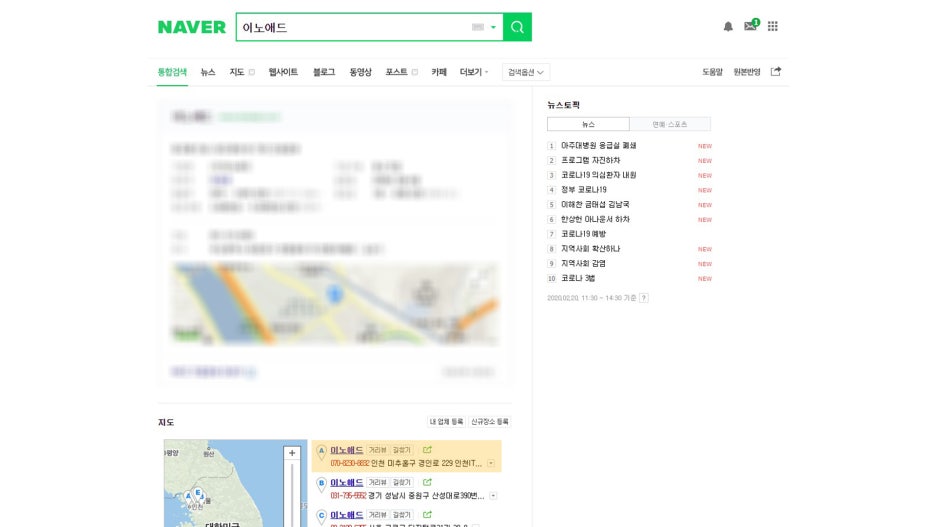936x527 pixels.
Task: Click the share icon on result C row
Action: tap(427, 514)
